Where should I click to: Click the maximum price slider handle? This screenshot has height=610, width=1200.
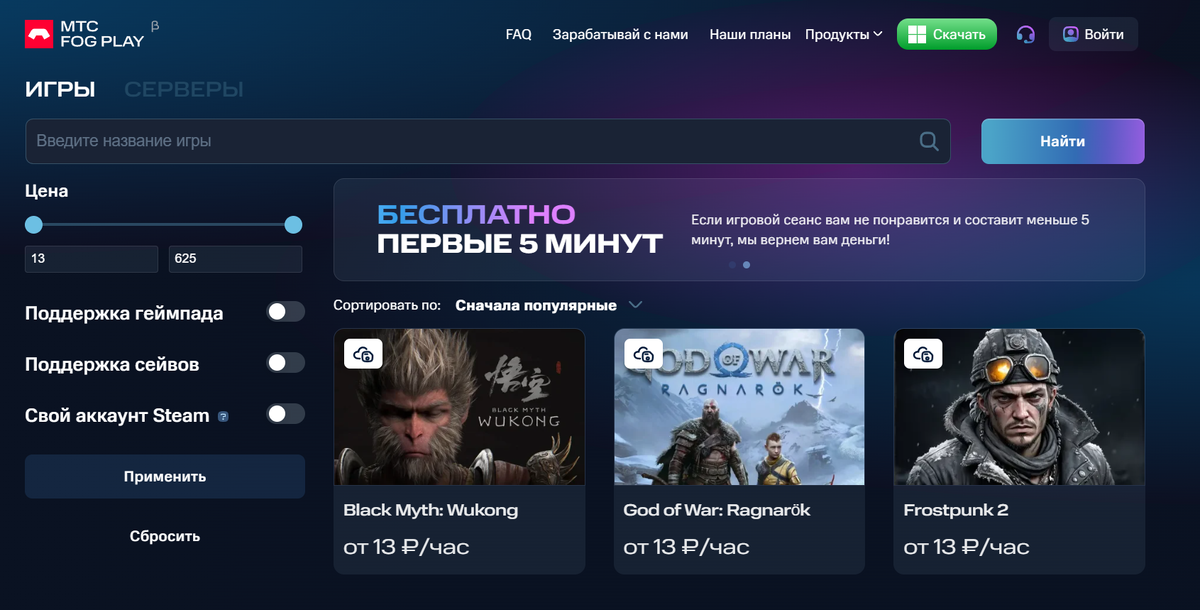pyautogui.click(x=293, y=225)
